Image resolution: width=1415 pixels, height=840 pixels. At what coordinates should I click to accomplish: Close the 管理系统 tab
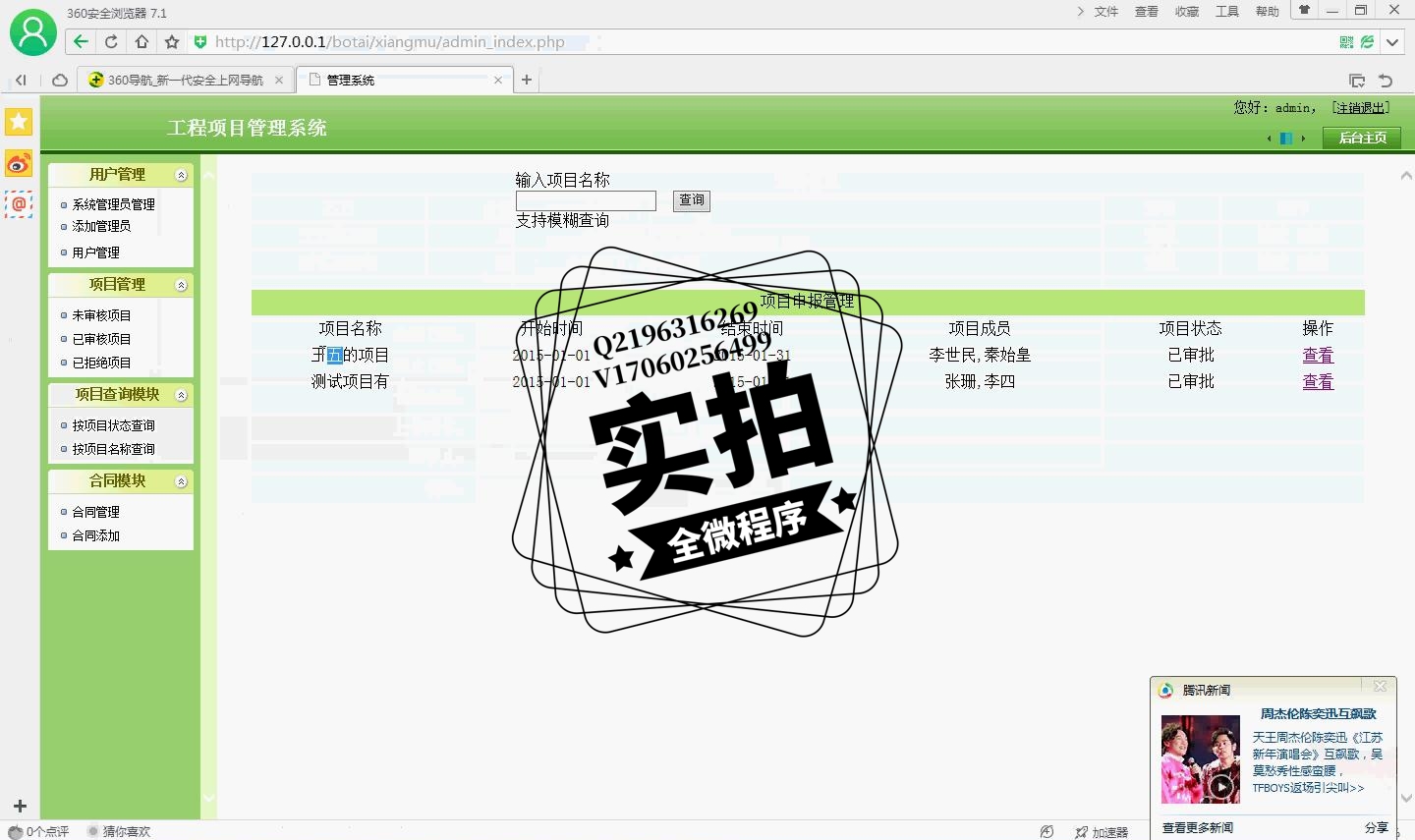[498, 81]
